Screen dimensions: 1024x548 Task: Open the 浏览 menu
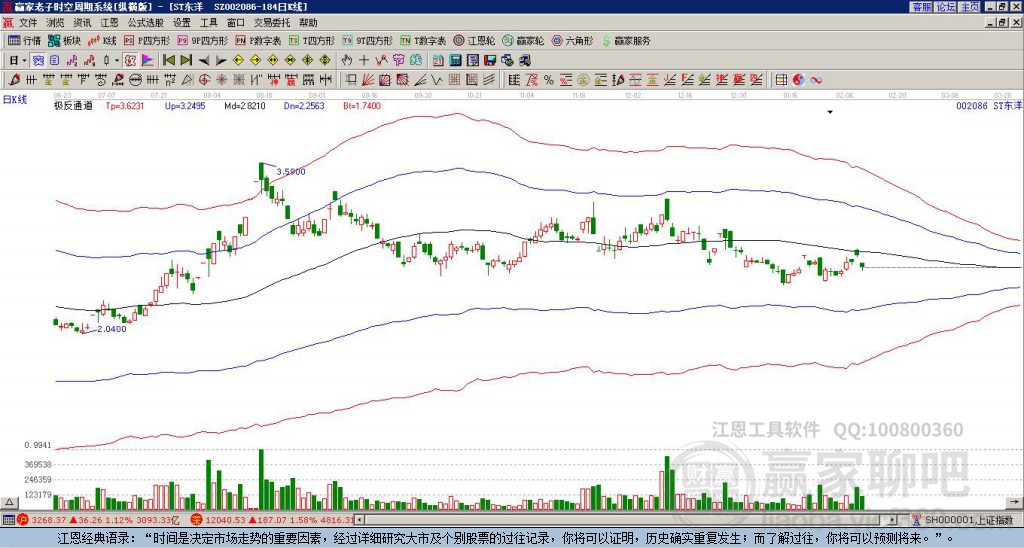(56, 23)
